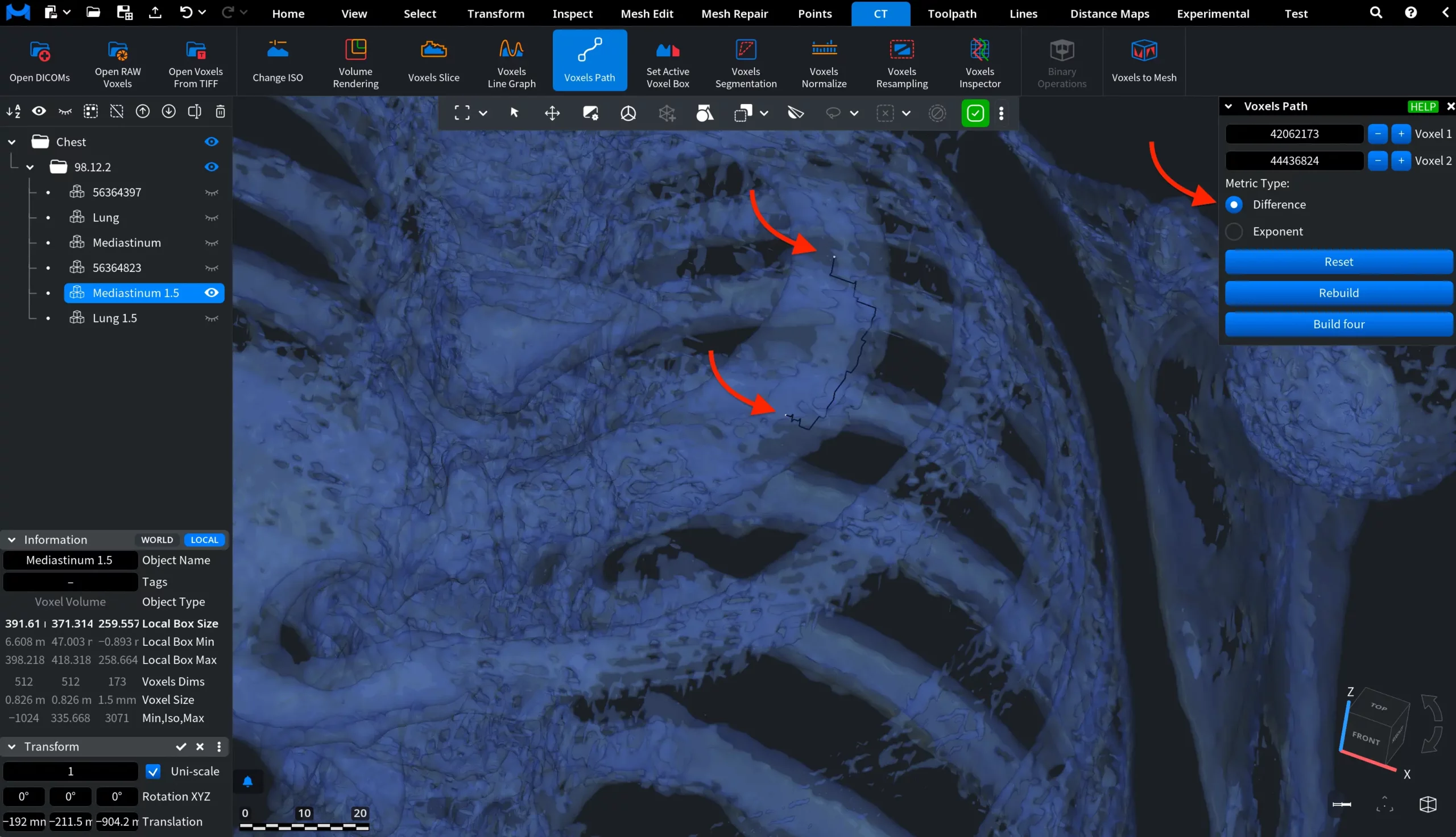Image resolution: width=1456 pixels, height=837 pixels.
Task: Switch Information panel to LOCAL coordinates
Action: 205,540
